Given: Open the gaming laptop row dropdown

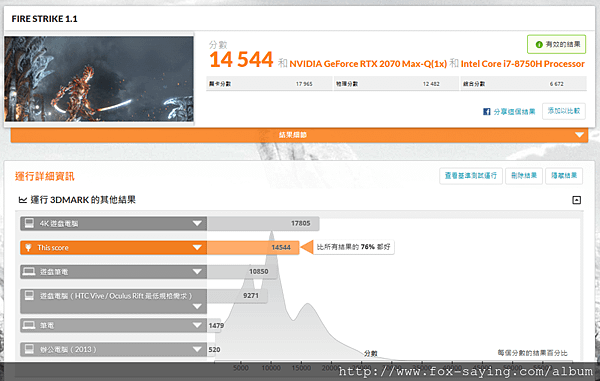Looking at the screenshot, I should tap(197, 272).
